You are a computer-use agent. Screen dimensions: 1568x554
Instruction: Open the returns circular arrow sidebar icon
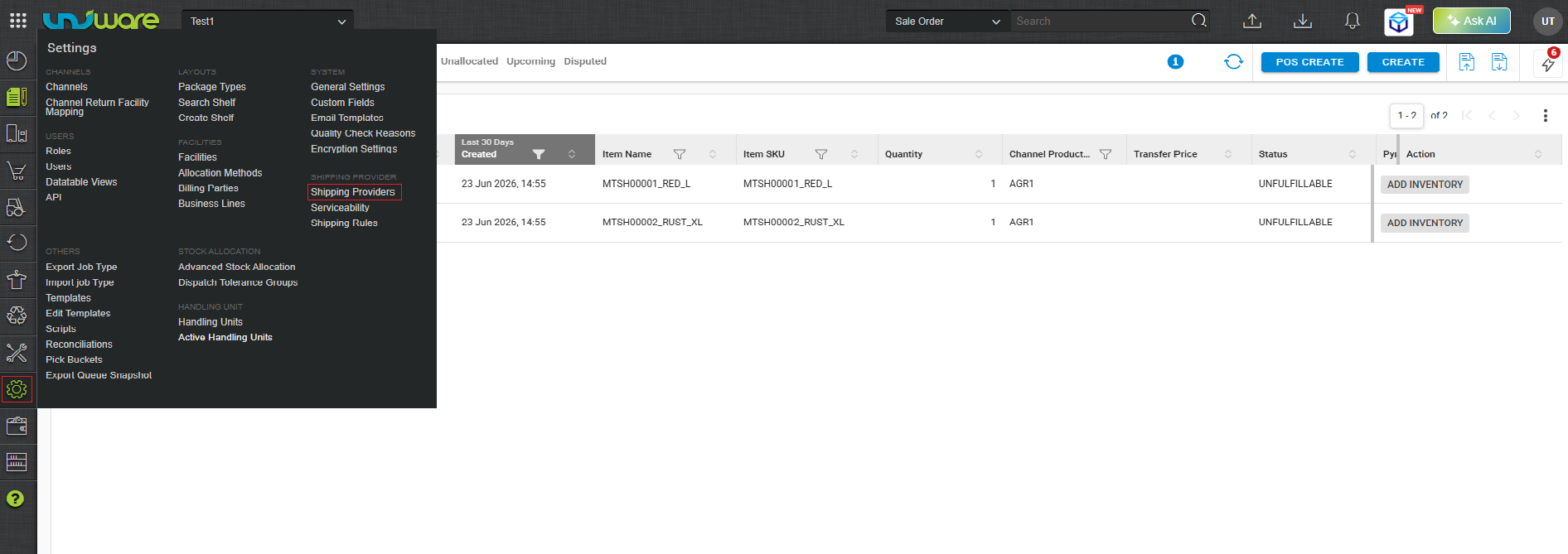click(17, 243)
